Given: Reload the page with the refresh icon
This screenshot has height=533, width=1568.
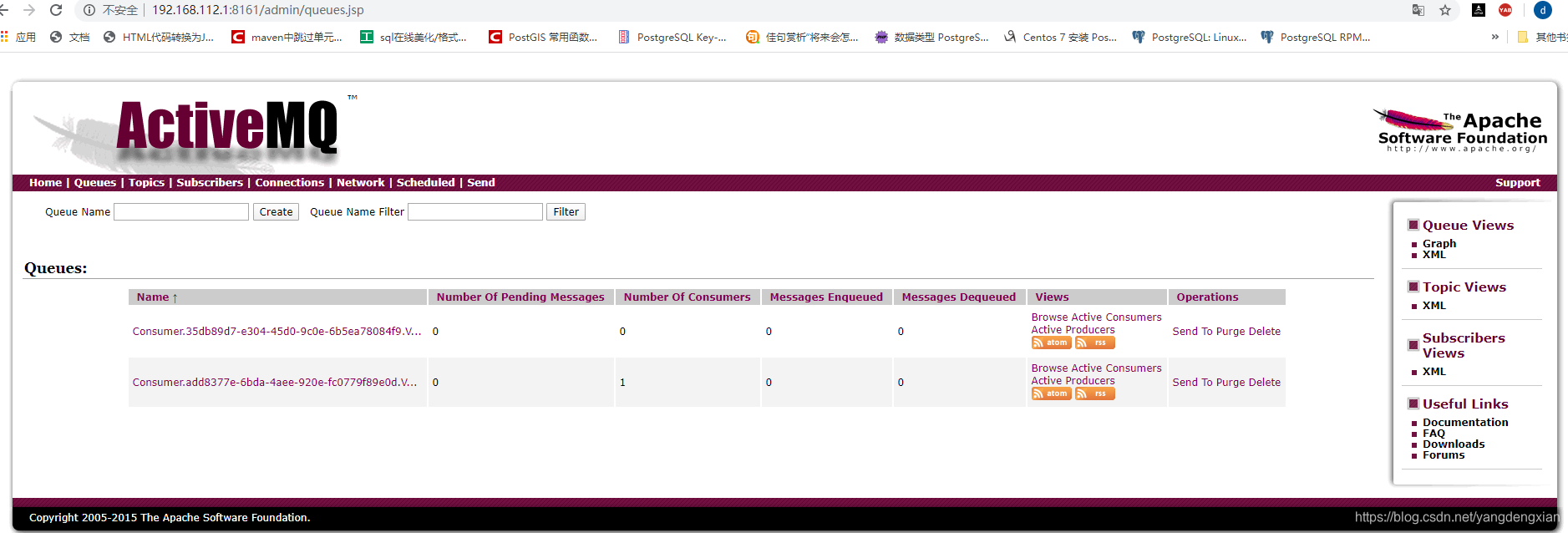Looking at the screenshot, I should (x=56, y=10).
